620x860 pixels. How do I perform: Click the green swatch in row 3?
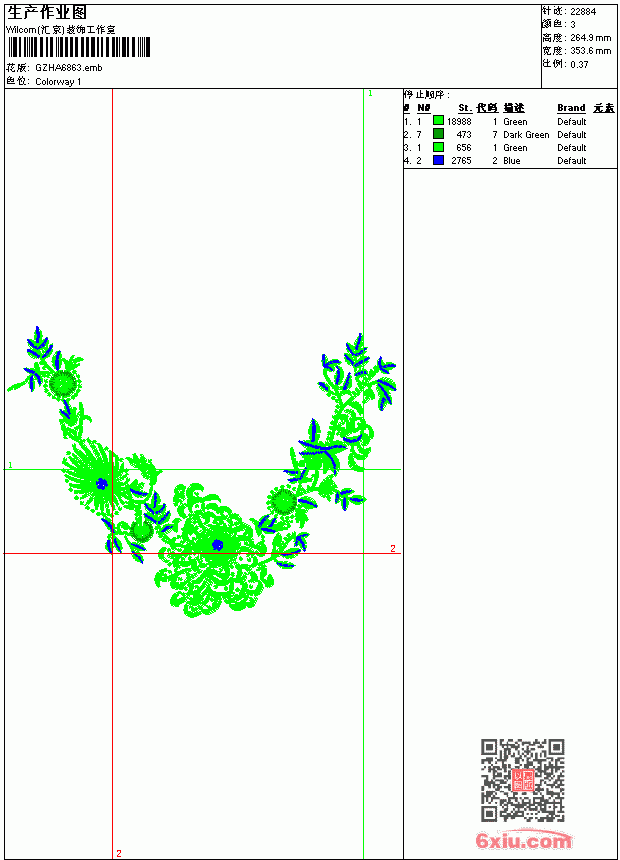438,147
